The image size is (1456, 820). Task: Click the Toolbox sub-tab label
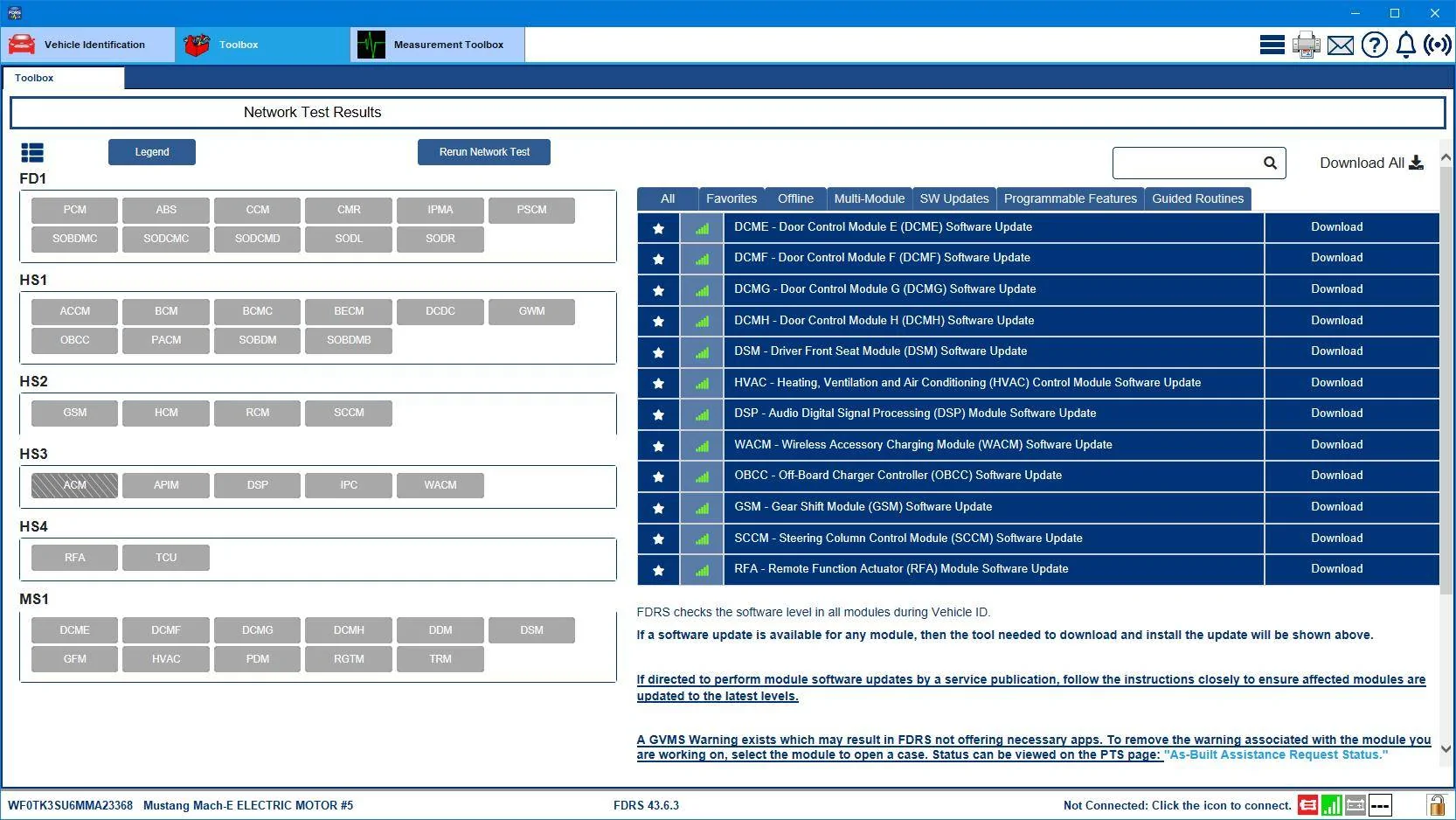pos(34,78)
